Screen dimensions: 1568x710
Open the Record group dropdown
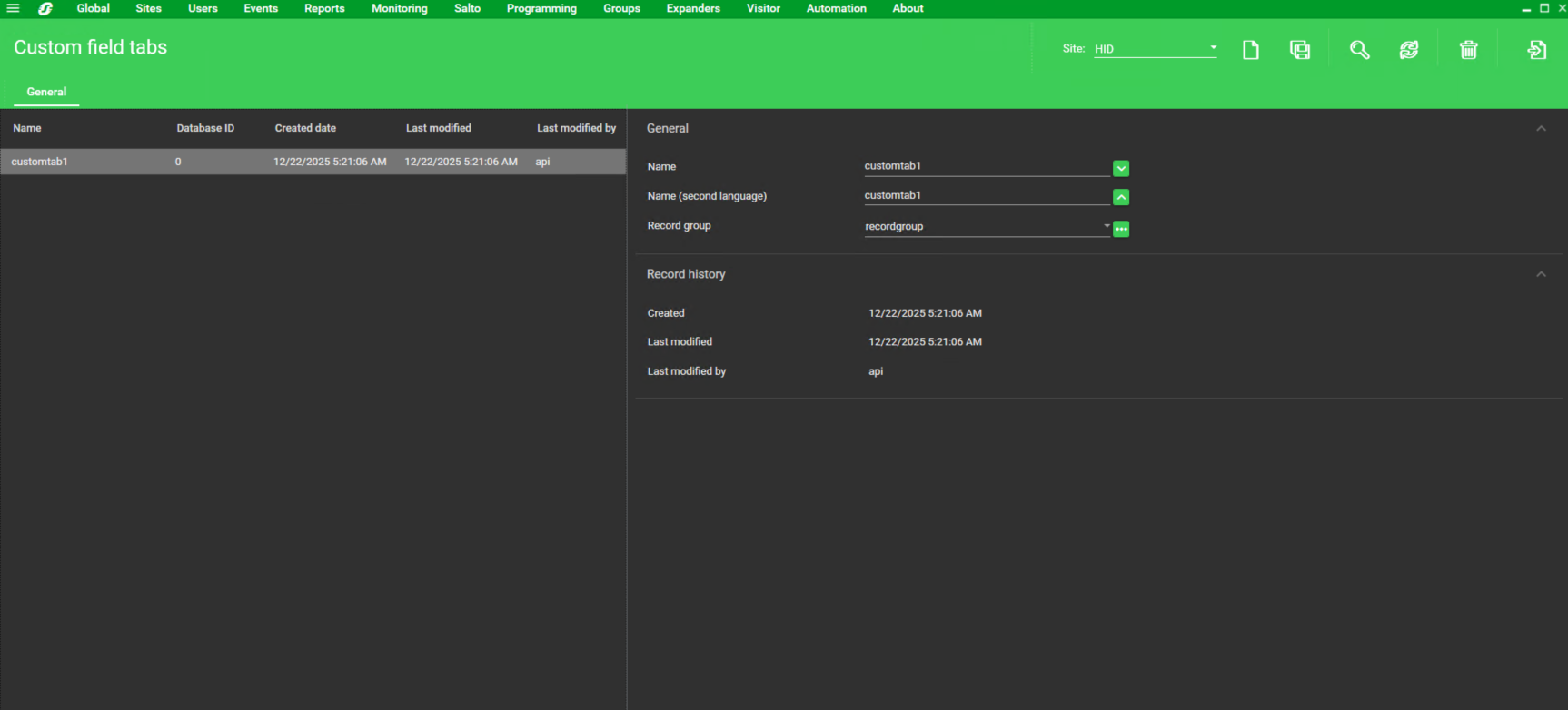pos(987,227)
